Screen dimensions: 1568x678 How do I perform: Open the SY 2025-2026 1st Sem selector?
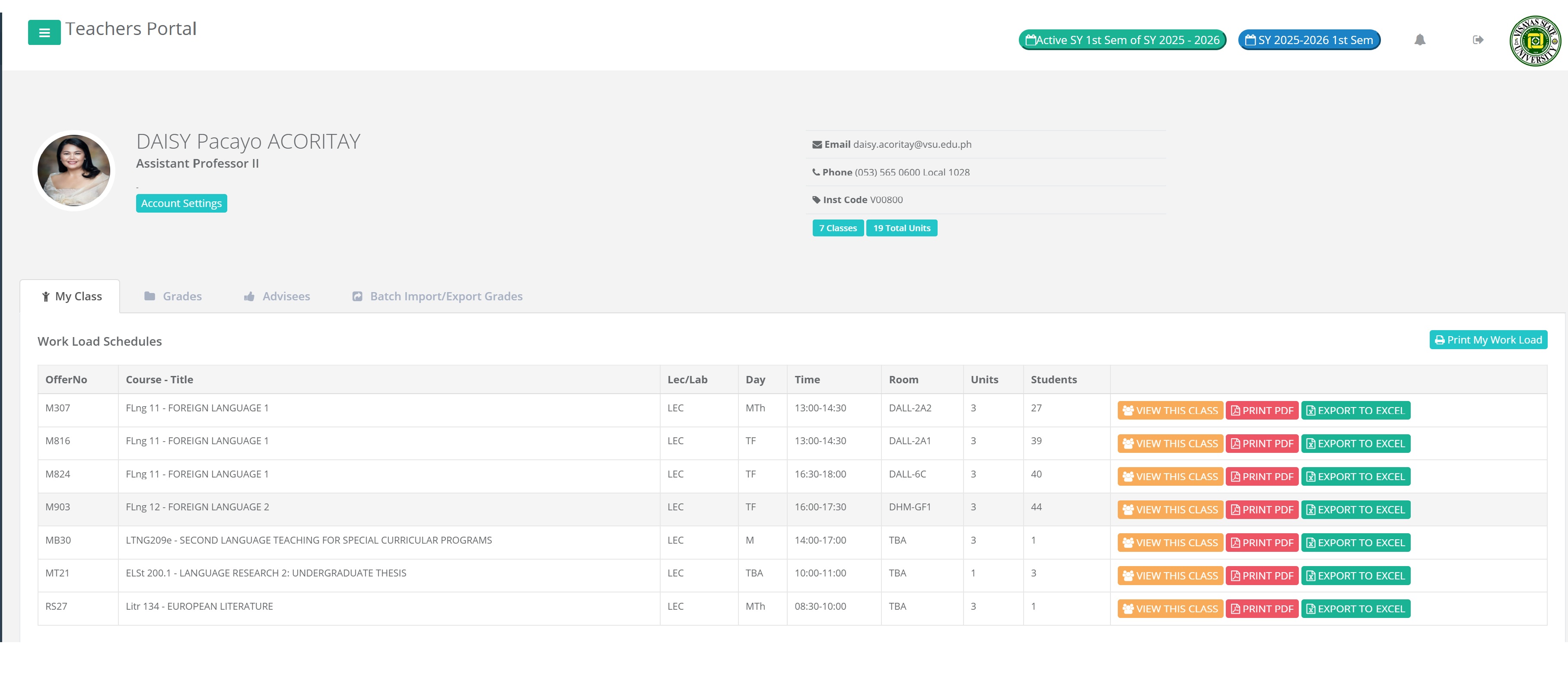[x=1309, y=40]
